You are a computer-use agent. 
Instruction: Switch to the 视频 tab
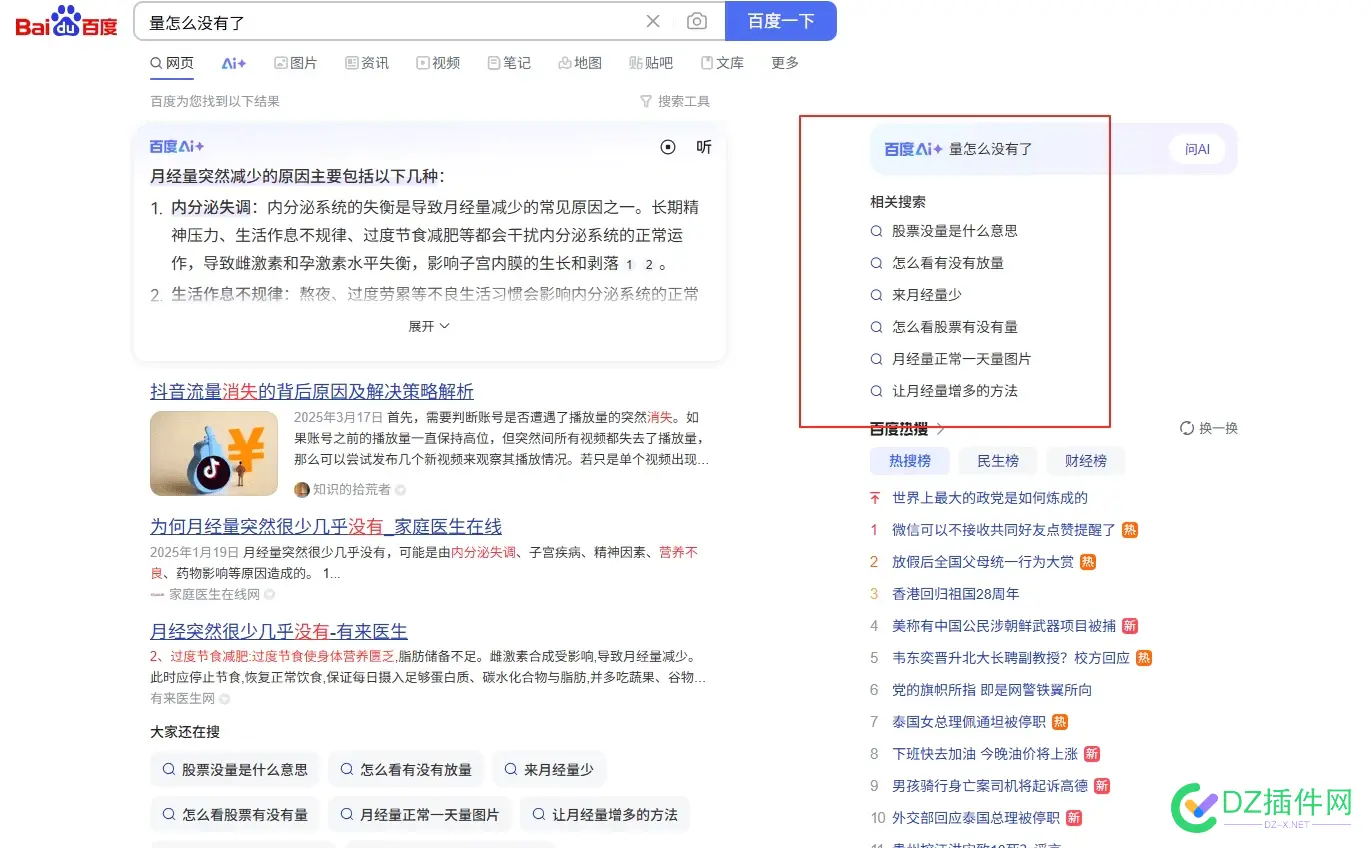tap(438, 62)
